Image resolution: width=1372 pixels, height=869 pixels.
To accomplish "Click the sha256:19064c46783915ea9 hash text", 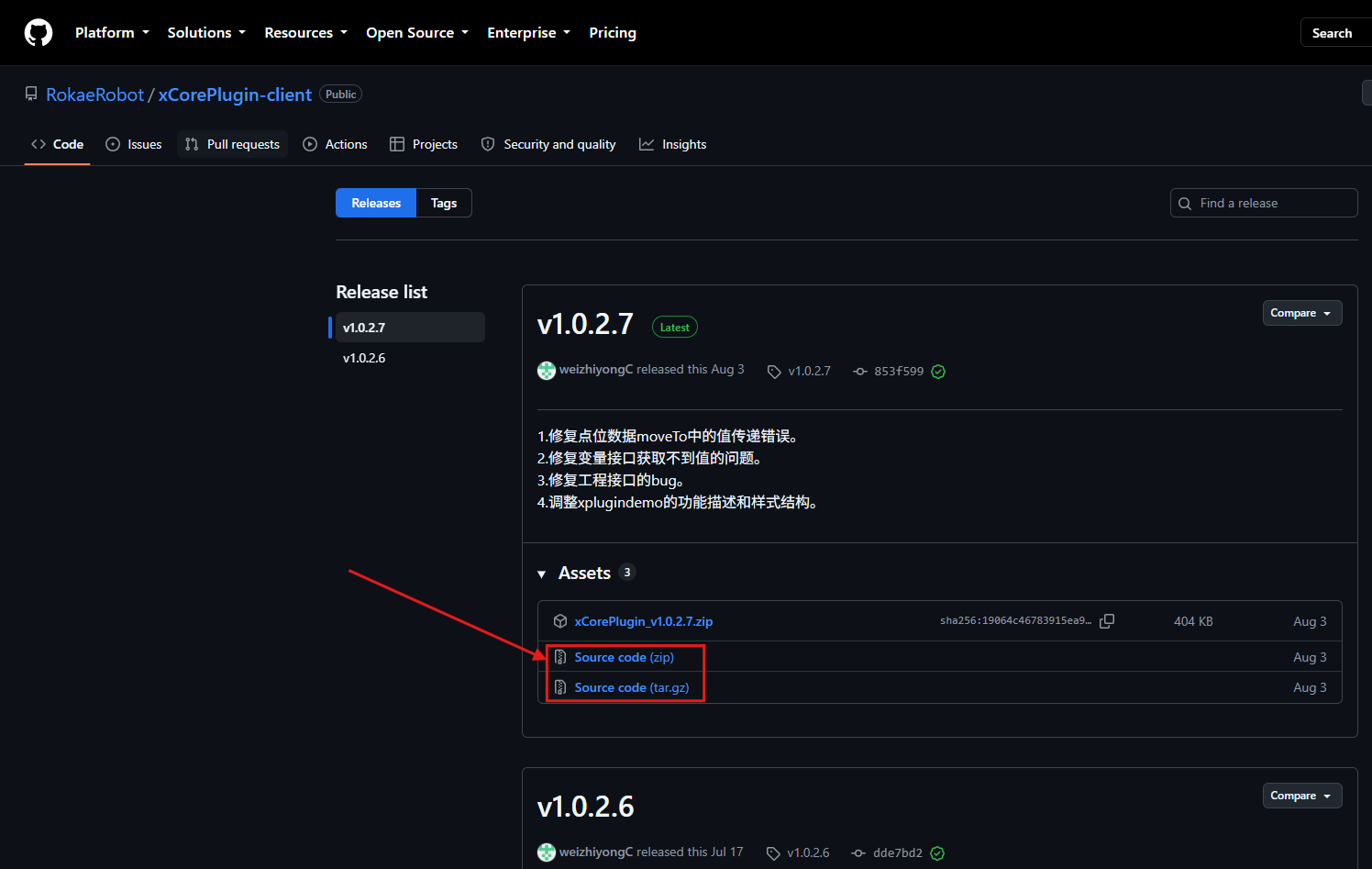I will [1015, 621].
